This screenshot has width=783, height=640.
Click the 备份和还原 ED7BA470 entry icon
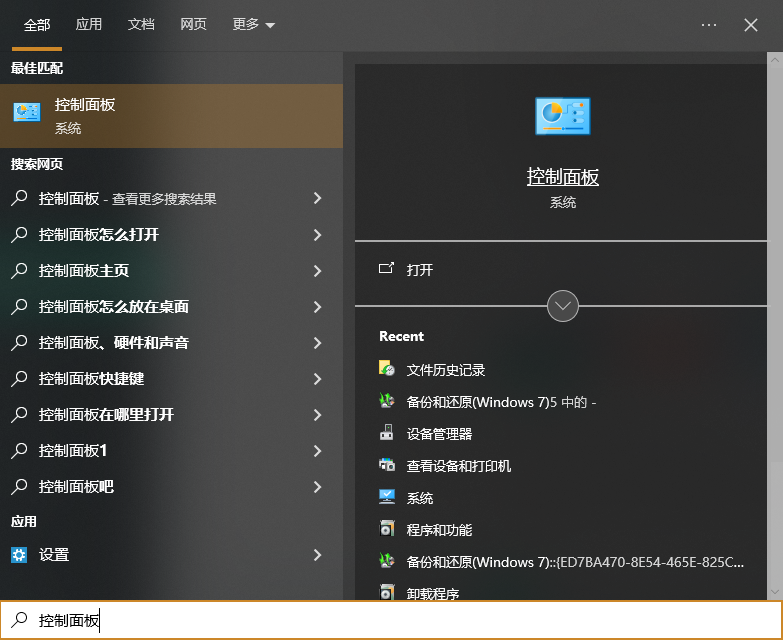387,561
